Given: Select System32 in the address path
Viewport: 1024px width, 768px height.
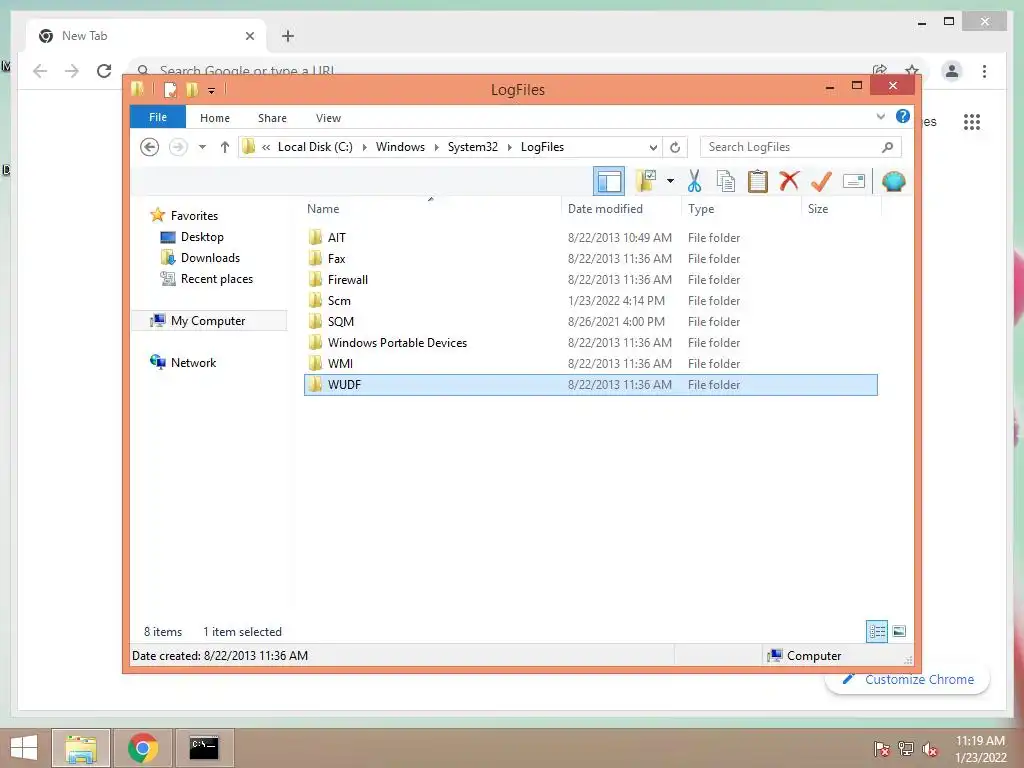Looking at the screenshot, I should point(473,147).
